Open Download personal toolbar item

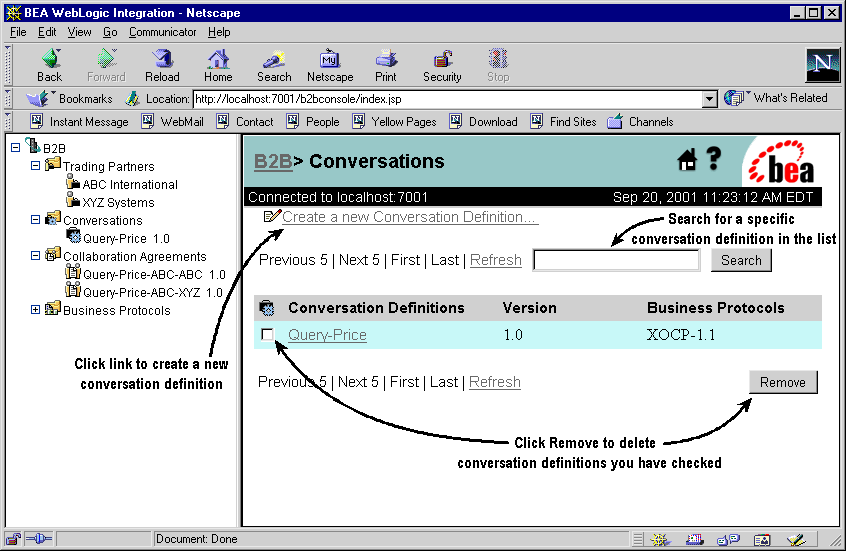(483, 122)
